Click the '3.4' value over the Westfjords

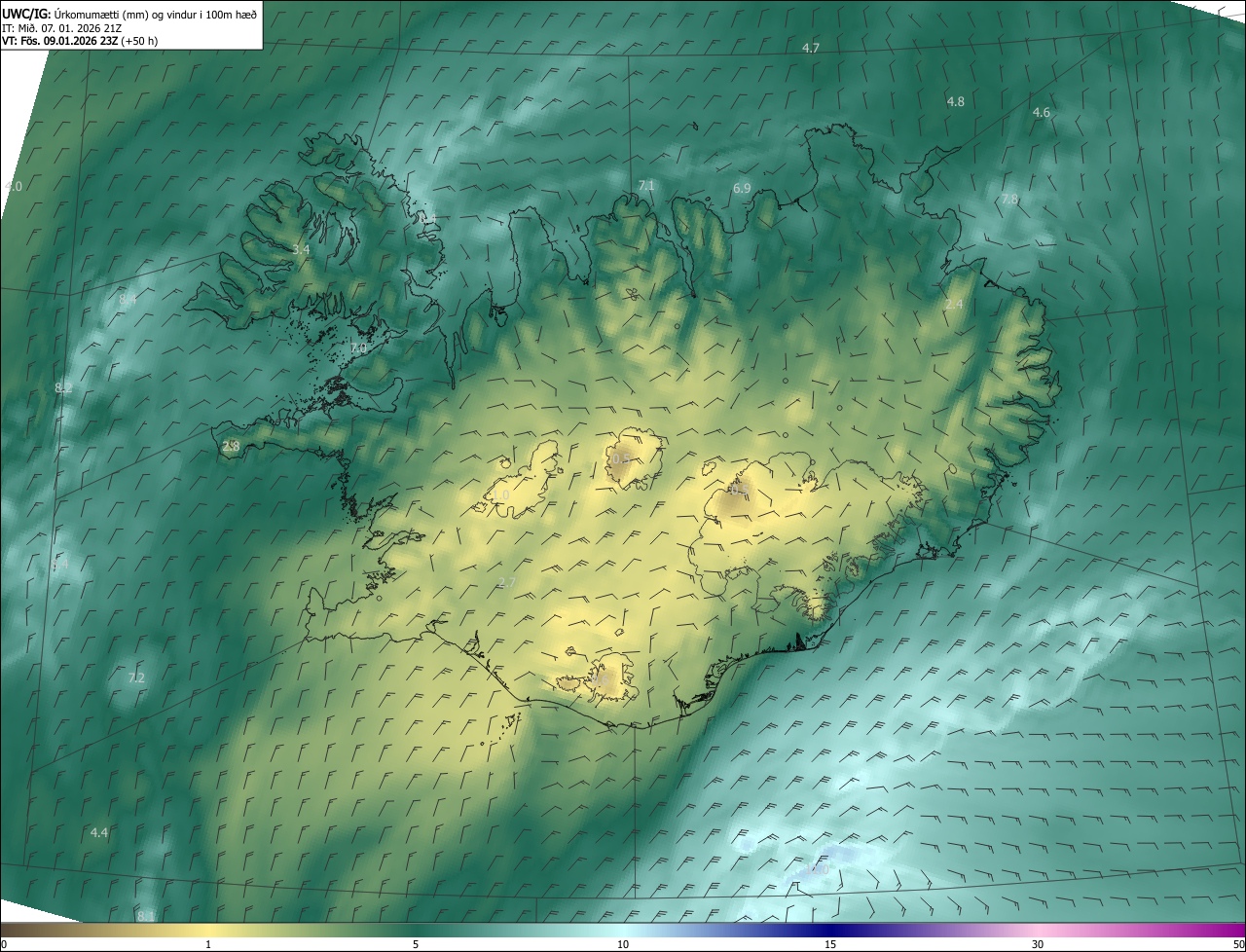pyautogui.click(x=301, y=250)
